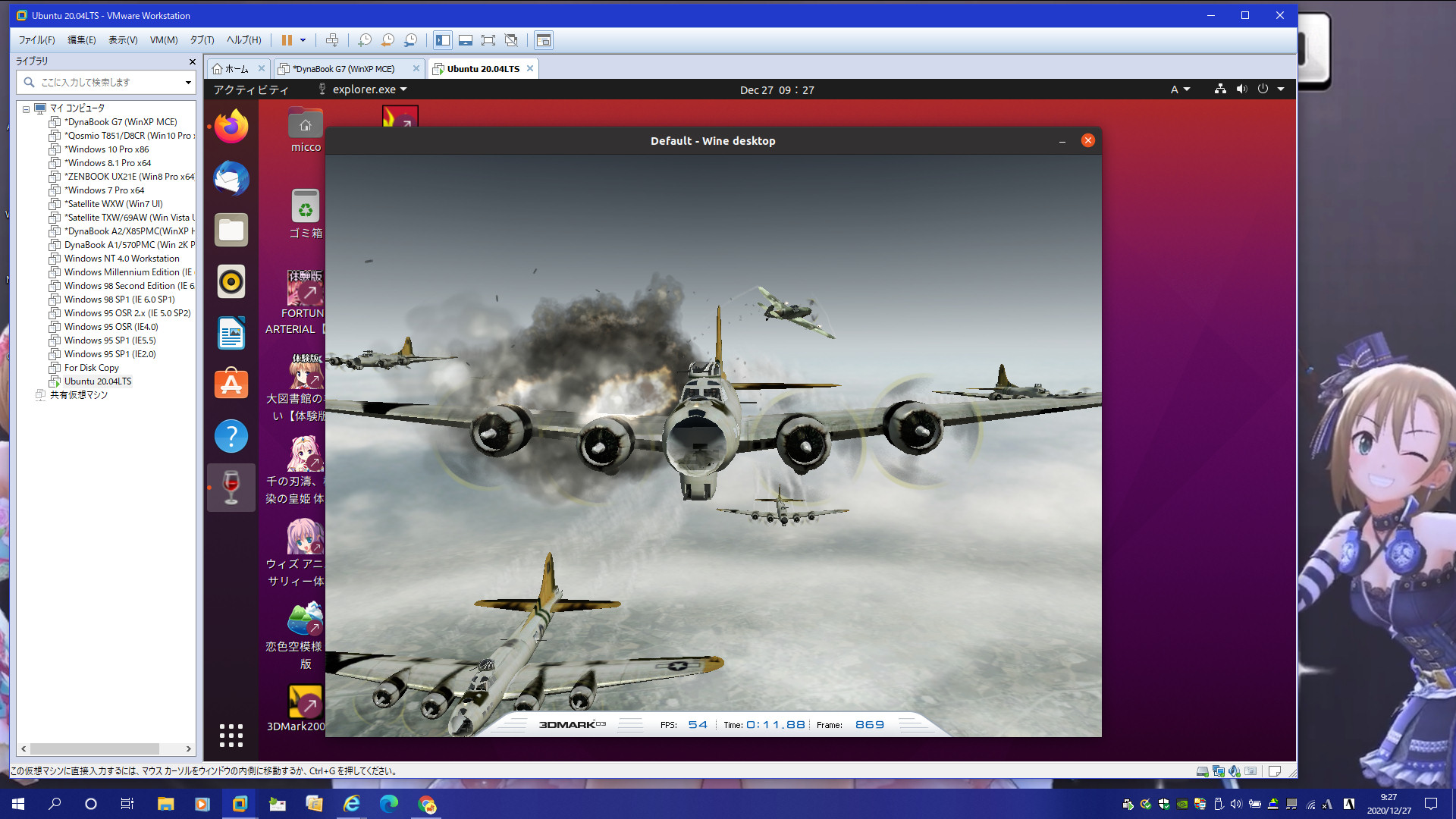Open the Ubuntu system status menu arrow
The height and width of the screenshot is (819, 1456).
1281,89
